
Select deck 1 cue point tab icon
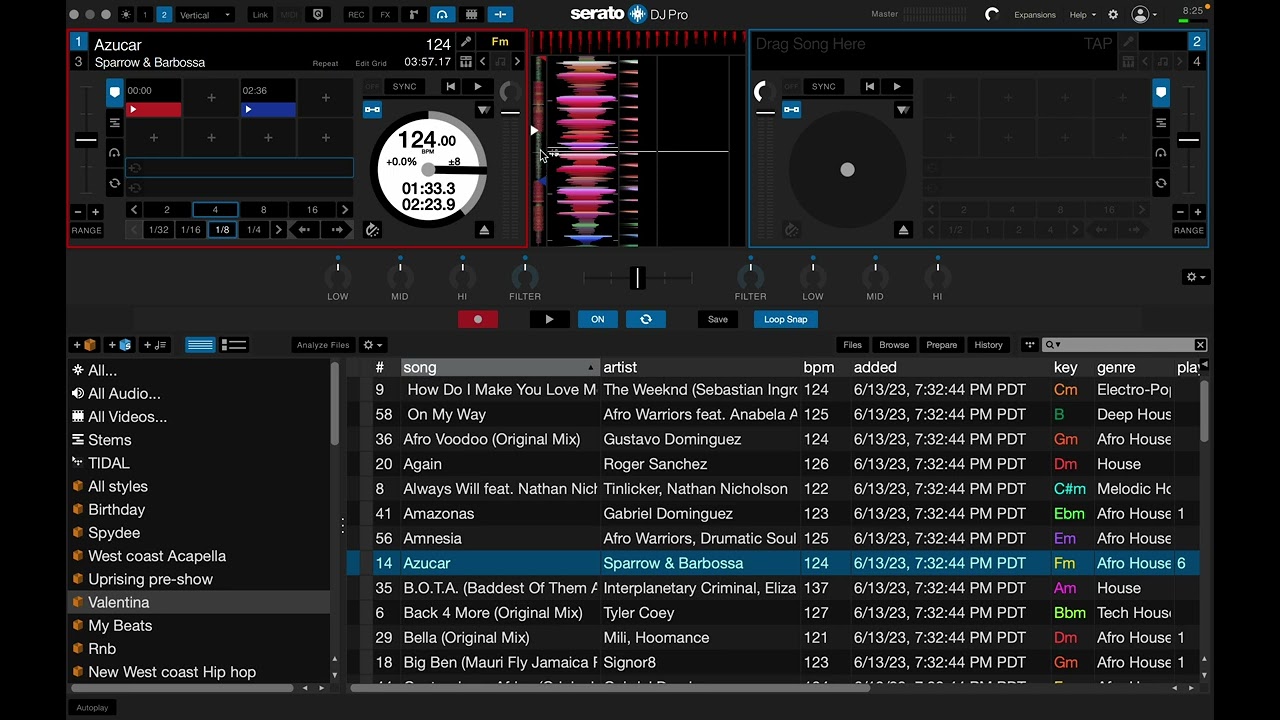coord(114,92)
